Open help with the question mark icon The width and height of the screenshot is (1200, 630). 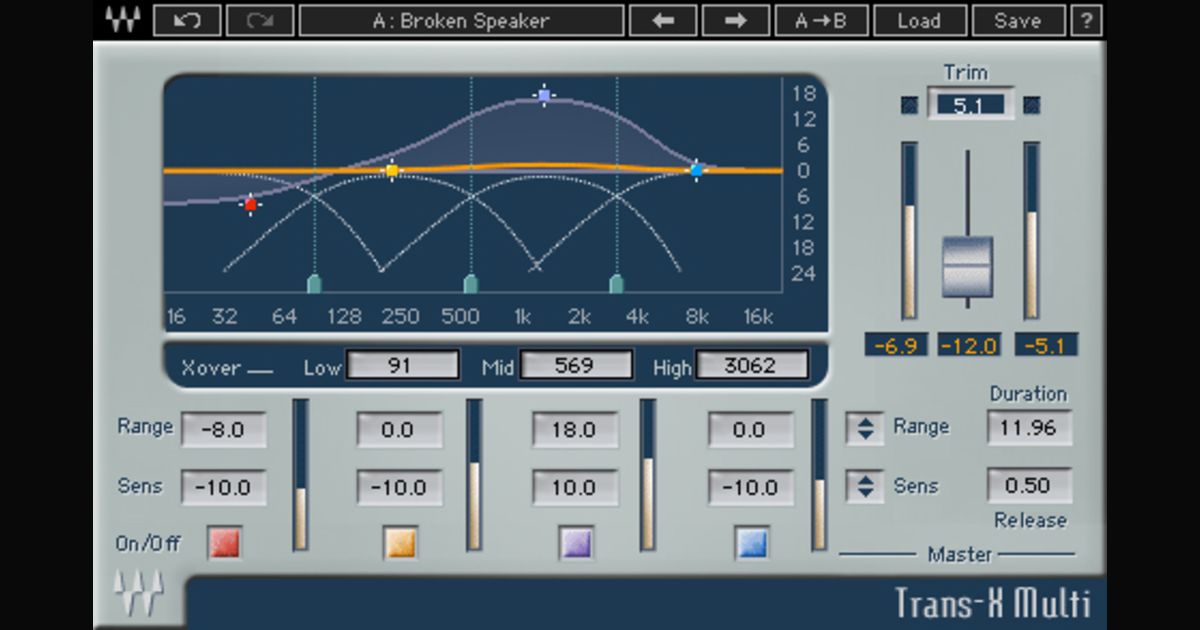1087,20
